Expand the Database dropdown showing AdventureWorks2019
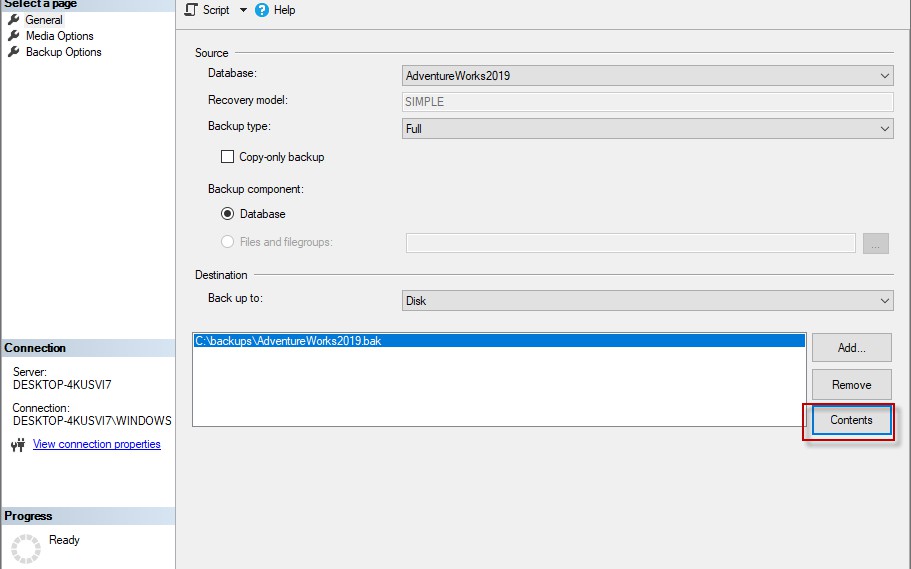This screenshot has height=569, width=911. (646, 76)
